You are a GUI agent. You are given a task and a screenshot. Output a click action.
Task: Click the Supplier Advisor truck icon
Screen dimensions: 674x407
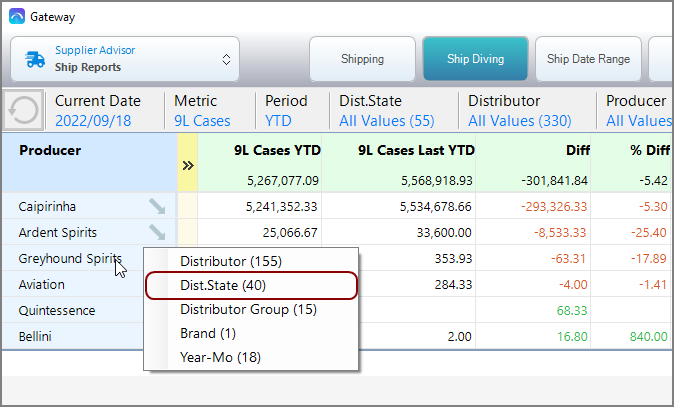coord(33,59)
